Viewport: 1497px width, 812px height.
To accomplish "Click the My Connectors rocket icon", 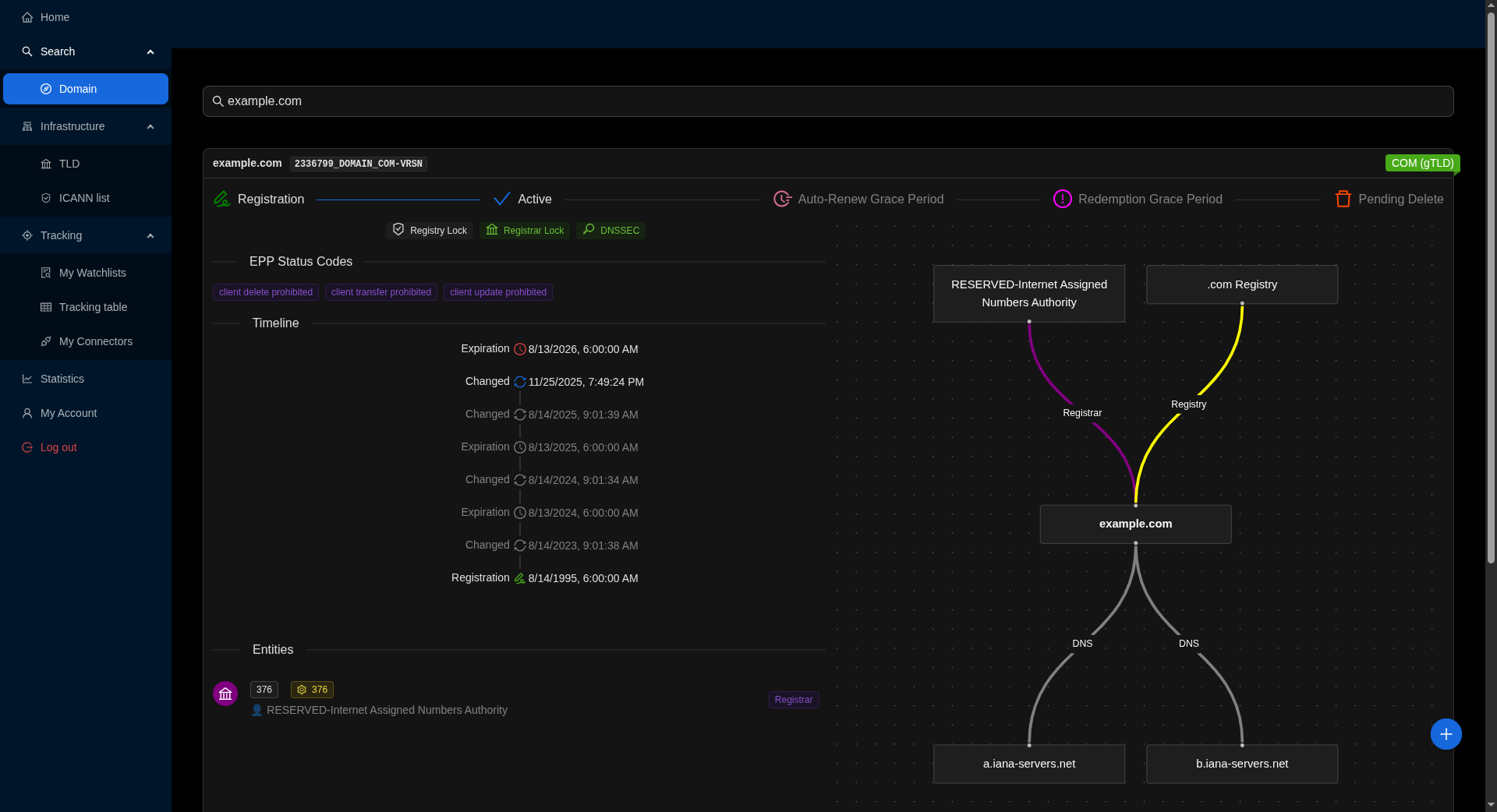I will (45, 341).
